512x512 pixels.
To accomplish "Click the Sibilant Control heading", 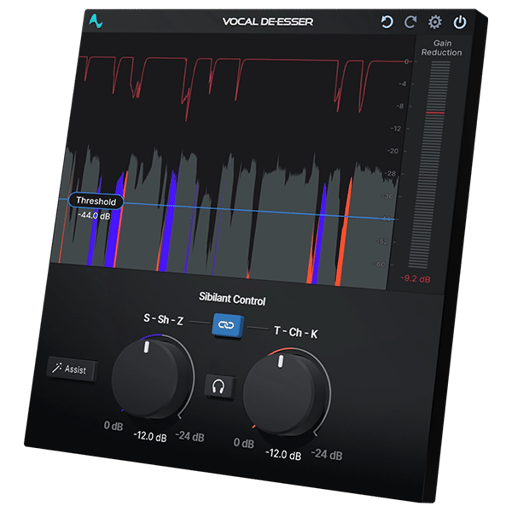I will click(232, 299).
